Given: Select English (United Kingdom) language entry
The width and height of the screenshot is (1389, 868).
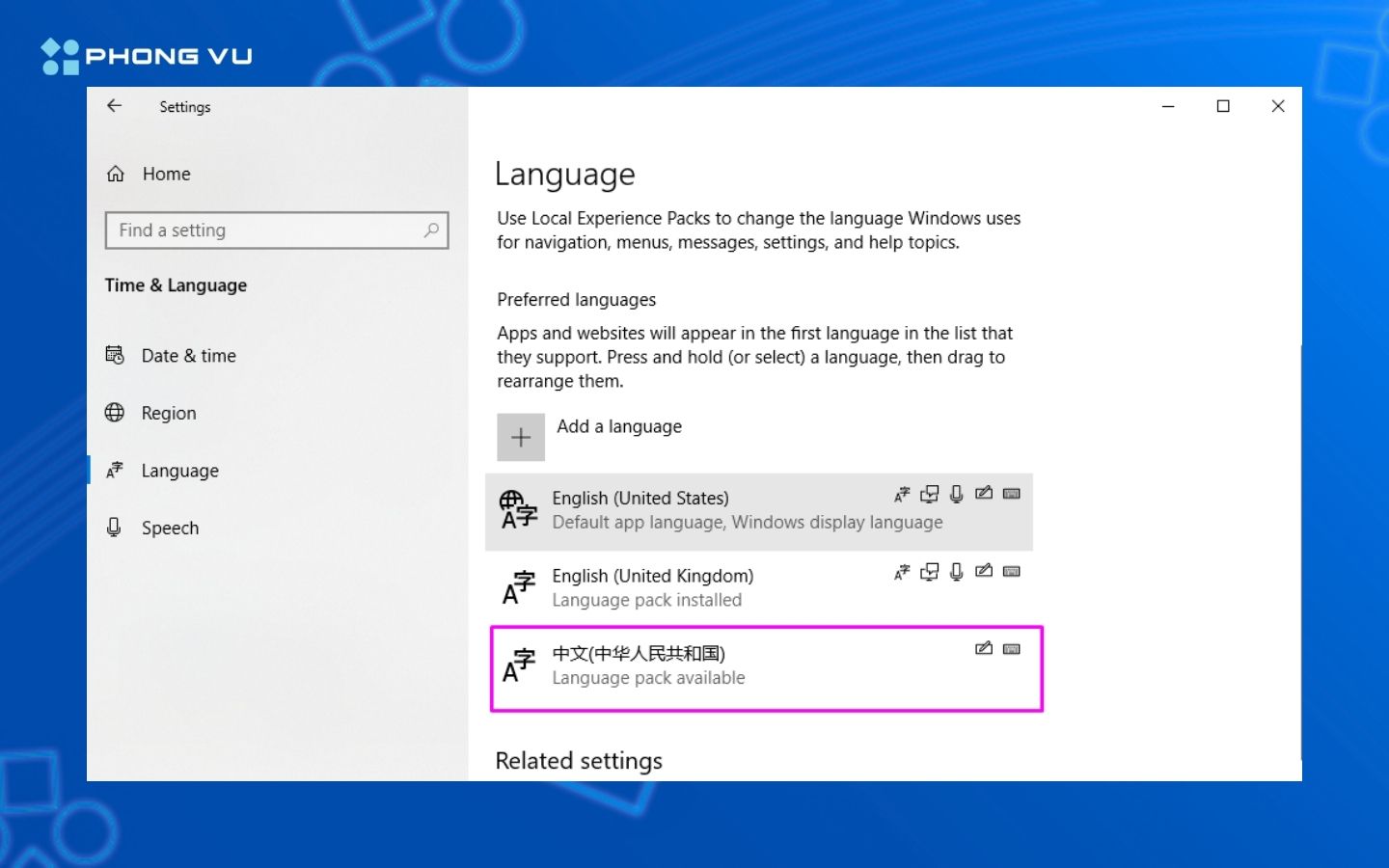Looking at the screenshot, I should tap(675, 587).
